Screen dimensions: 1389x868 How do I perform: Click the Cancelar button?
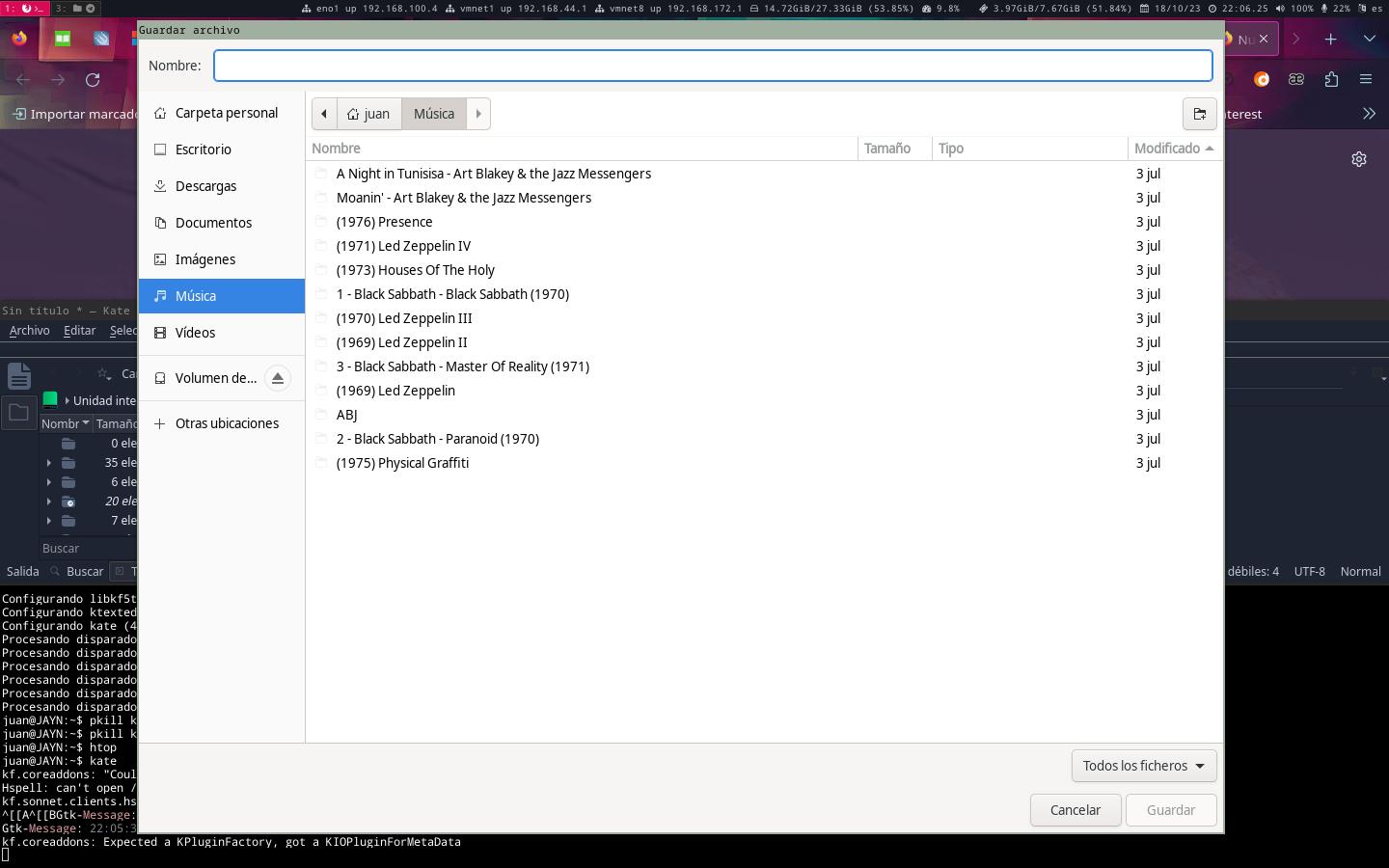(1076, 810)
